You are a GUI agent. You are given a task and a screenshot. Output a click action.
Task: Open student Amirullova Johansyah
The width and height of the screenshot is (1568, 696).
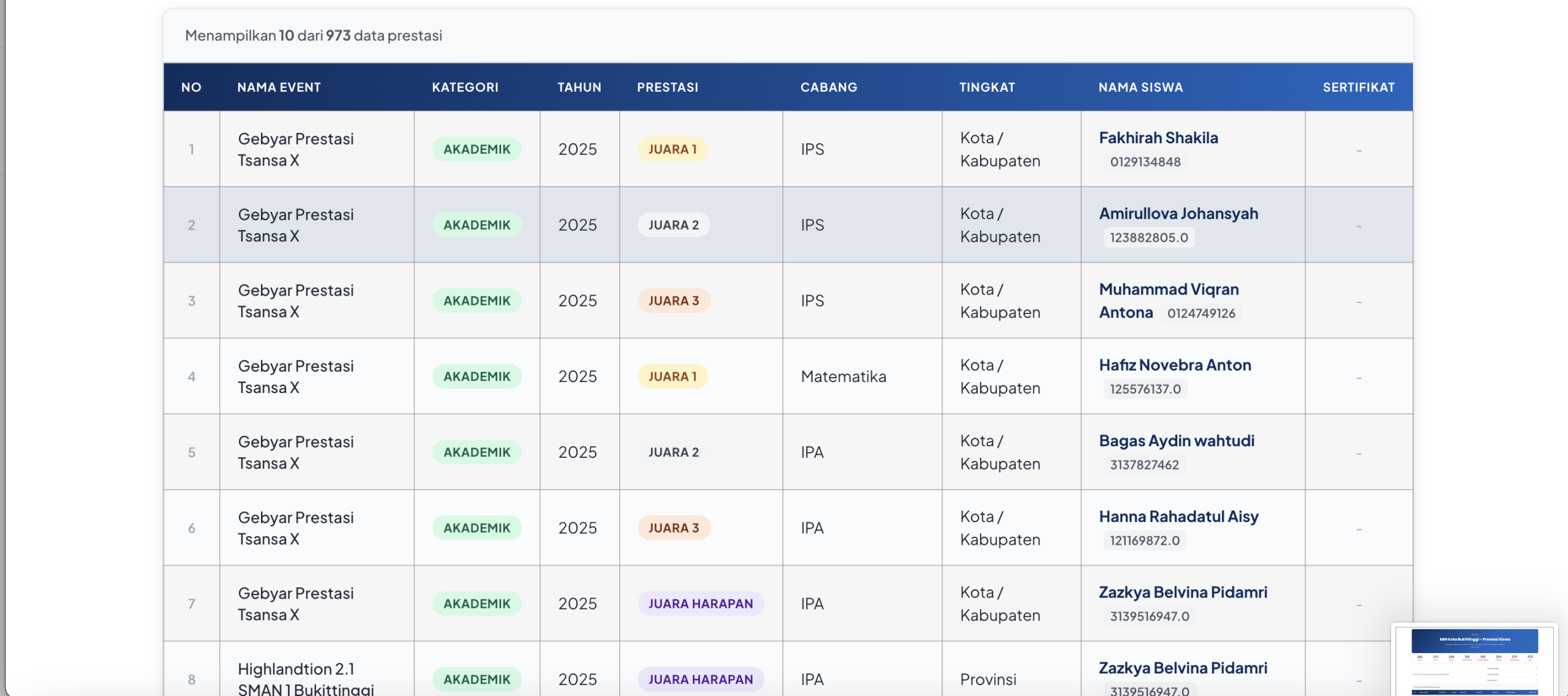click(1178, 214)
